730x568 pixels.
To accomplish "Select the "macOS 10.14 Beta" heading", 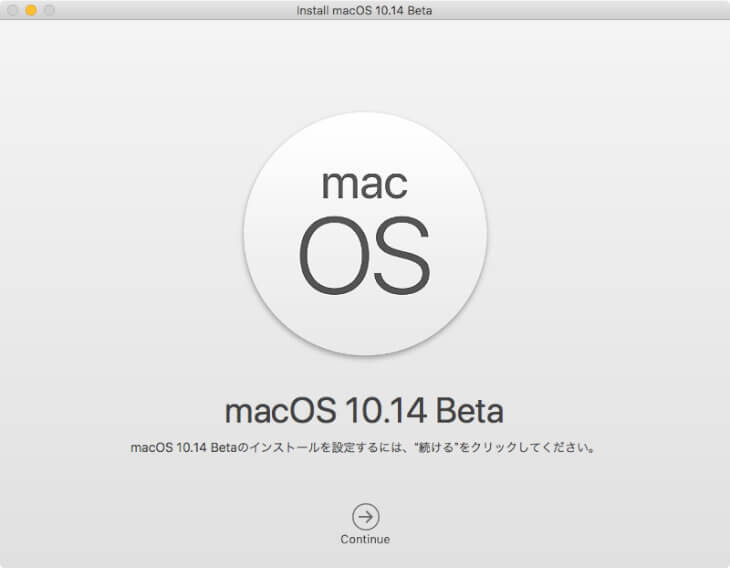I will (x=365, y=410).
